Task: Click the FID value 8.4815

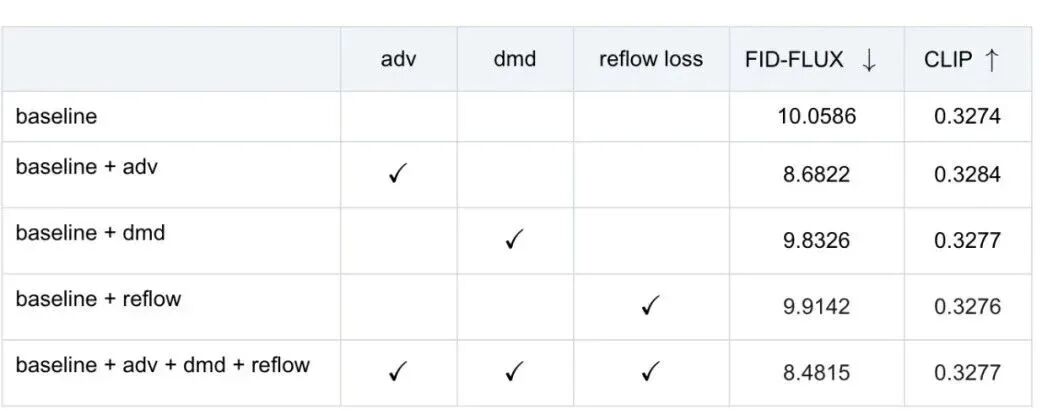Action: point(817,372)
